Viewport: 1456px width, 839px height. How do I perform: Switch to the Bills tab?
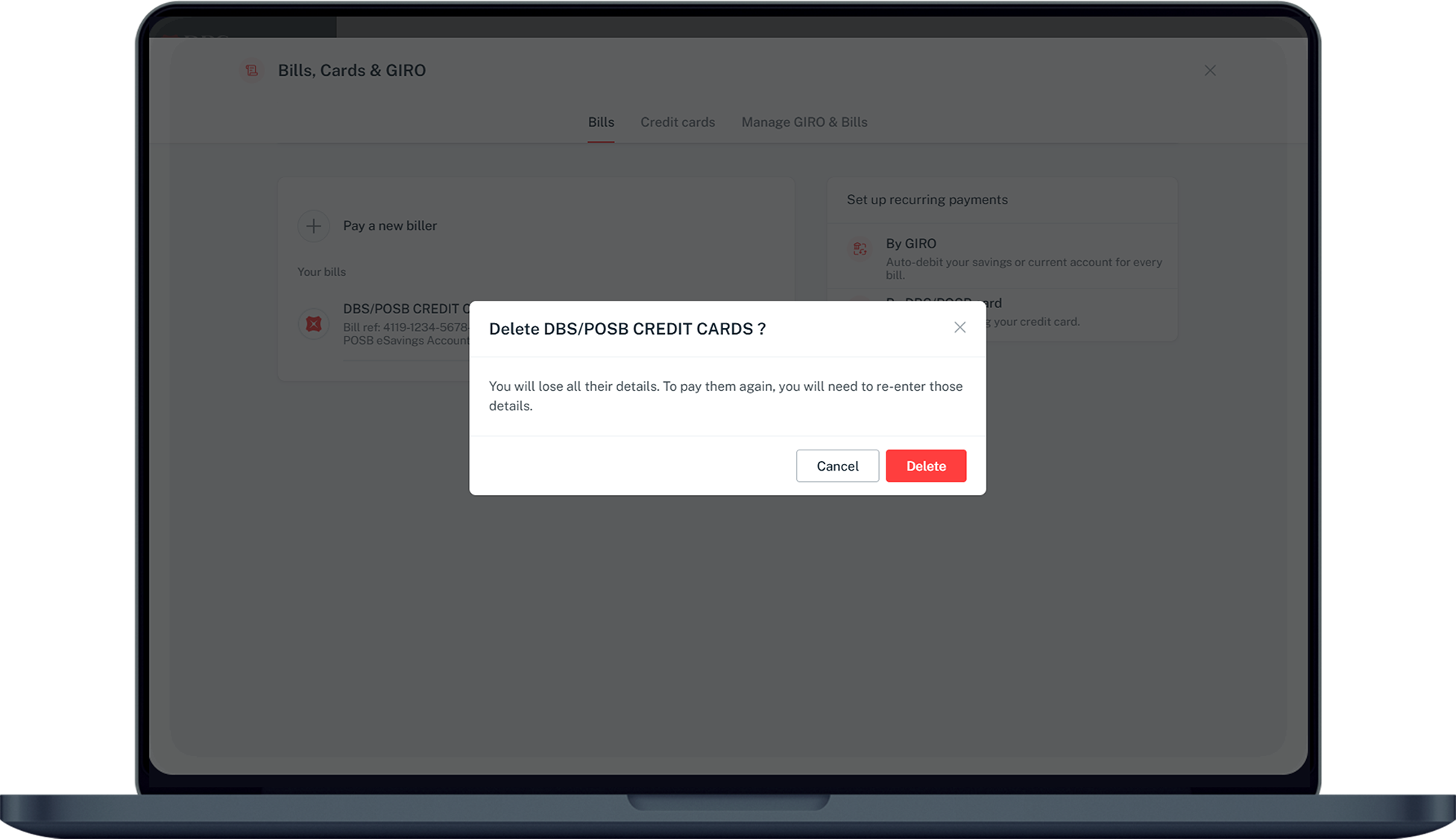click(601, 122)
